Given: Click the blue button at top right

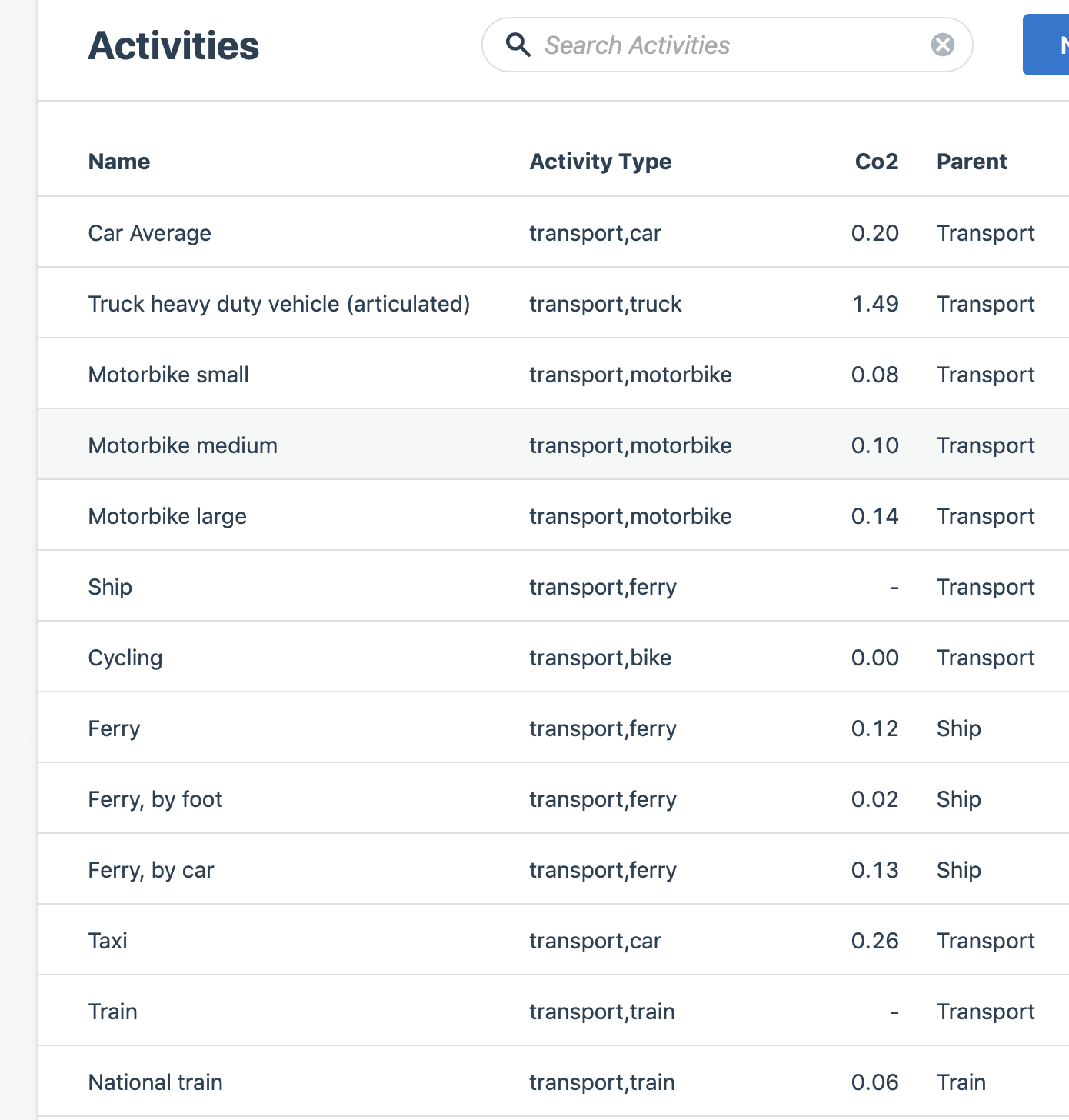Looking at the screenshot, I should click(1046, 45).
